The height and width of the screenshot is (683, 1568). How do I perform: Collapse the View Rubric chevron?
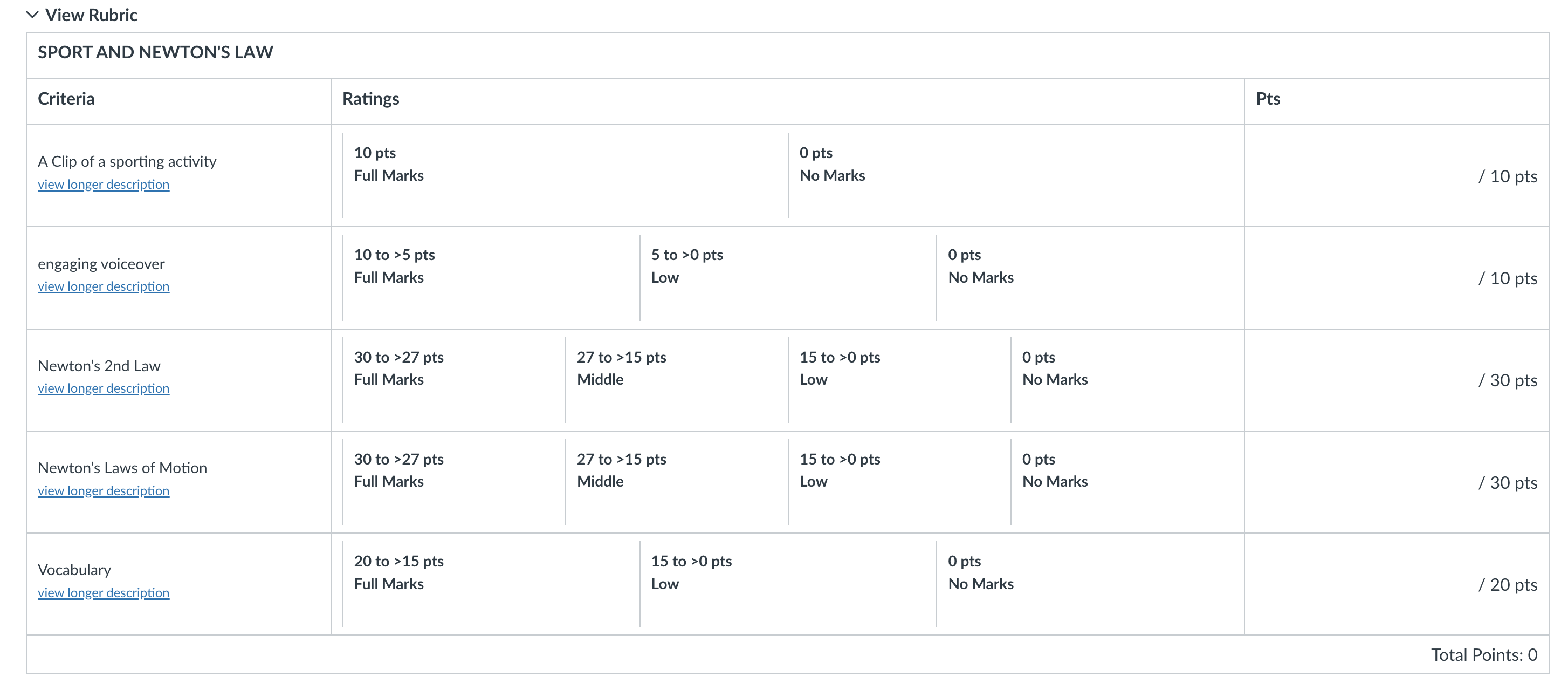pyautogui.click(x=32, y=15)
